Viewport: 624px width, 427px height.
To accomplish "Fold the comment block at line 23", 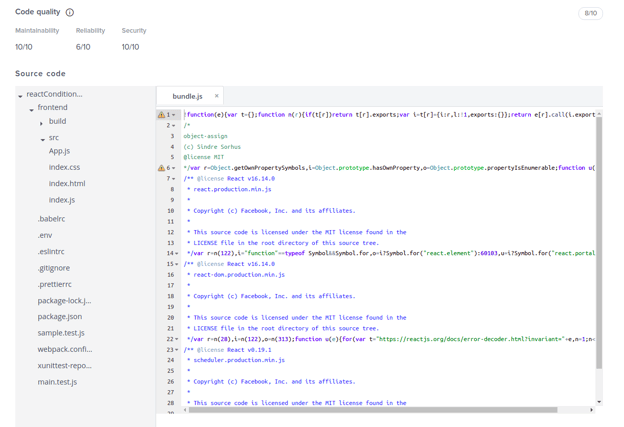I will [176, 350].
